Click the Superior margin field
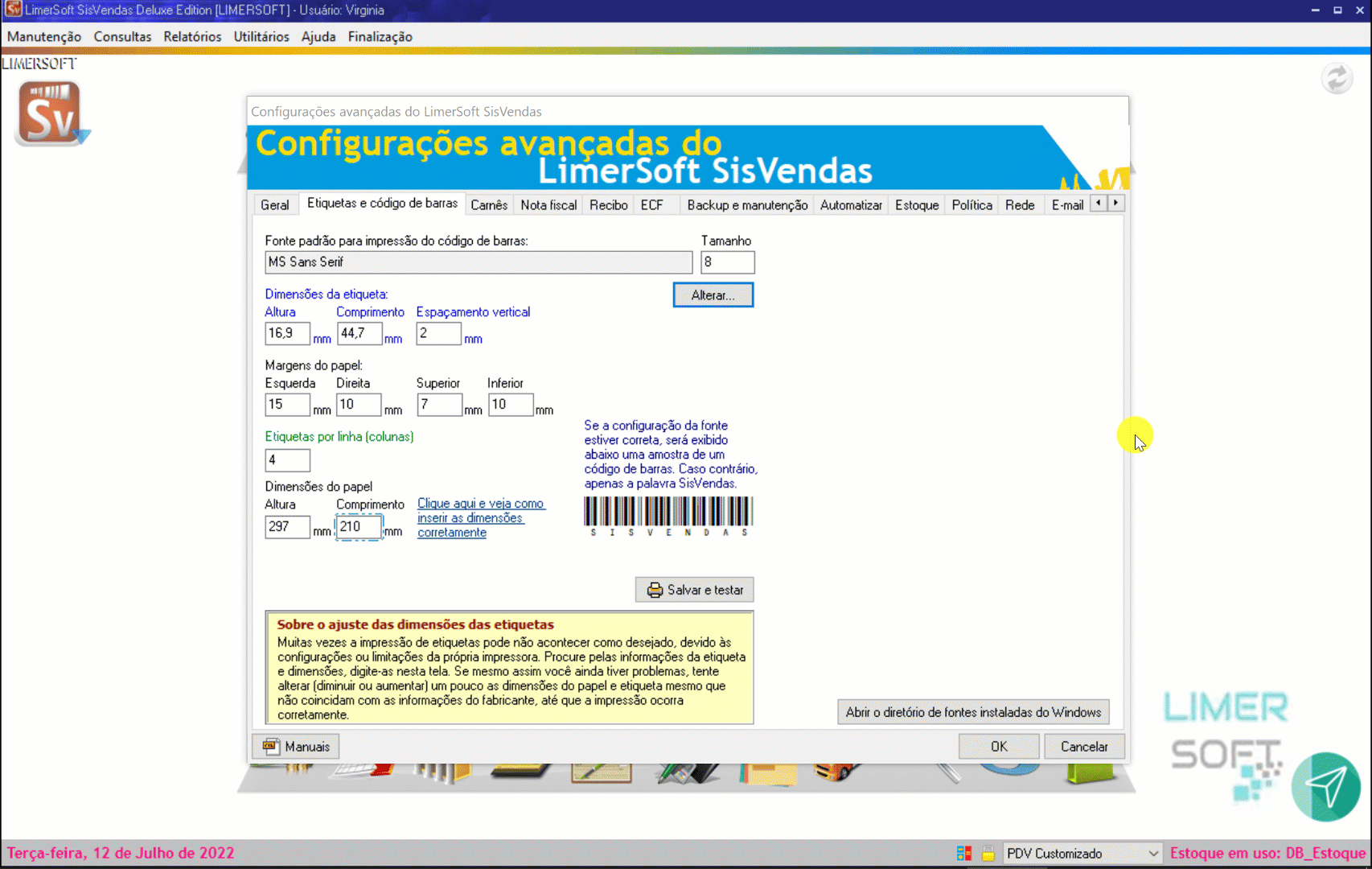 click(x=440, y=405)
